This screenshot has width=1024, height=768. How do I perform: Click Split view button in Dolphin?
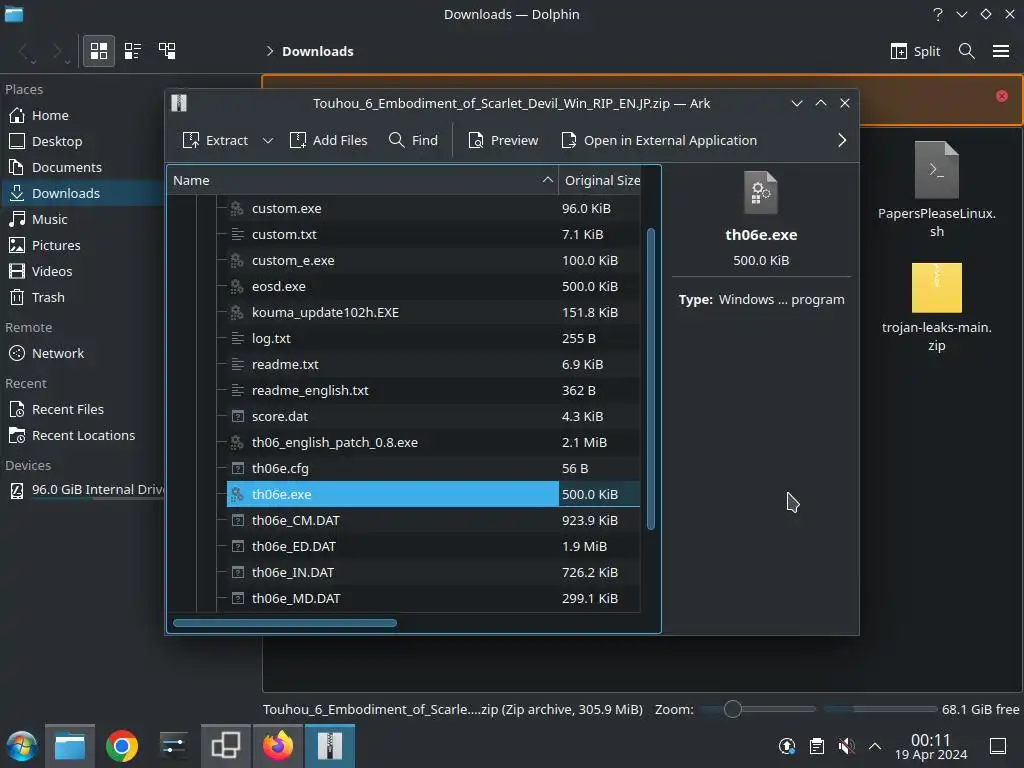[x=915, y=51]
